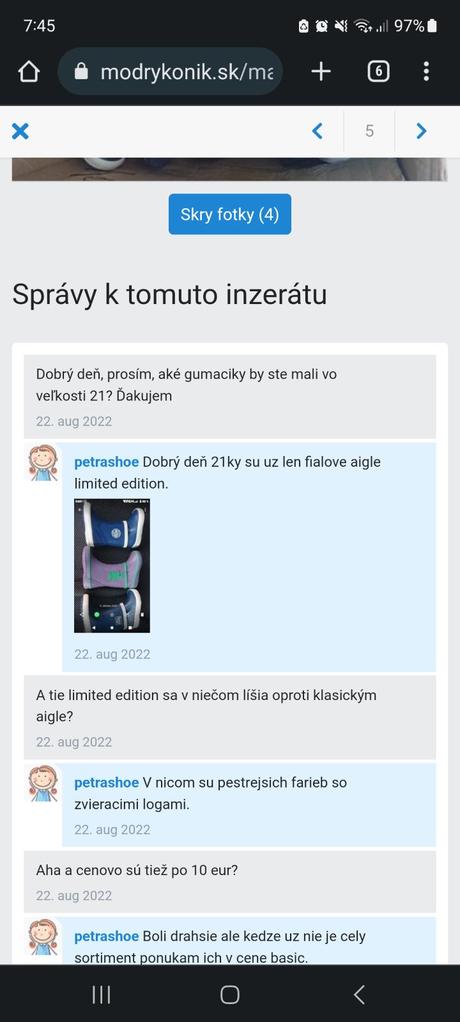Open a new tab with plus icon
Viewport: 460px width, 1022px height.
tap(321, 72)
